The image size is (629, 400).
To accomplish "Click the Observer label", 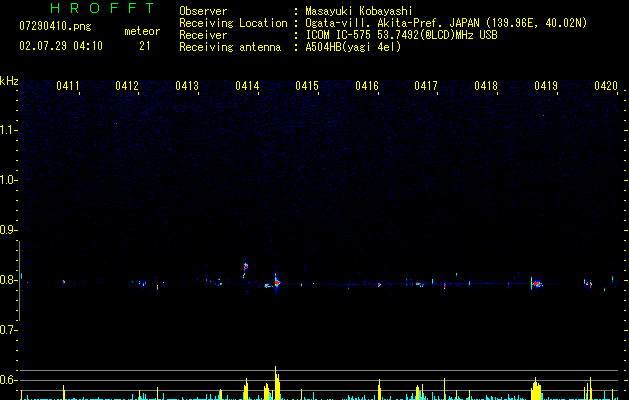I will (203, 11).
